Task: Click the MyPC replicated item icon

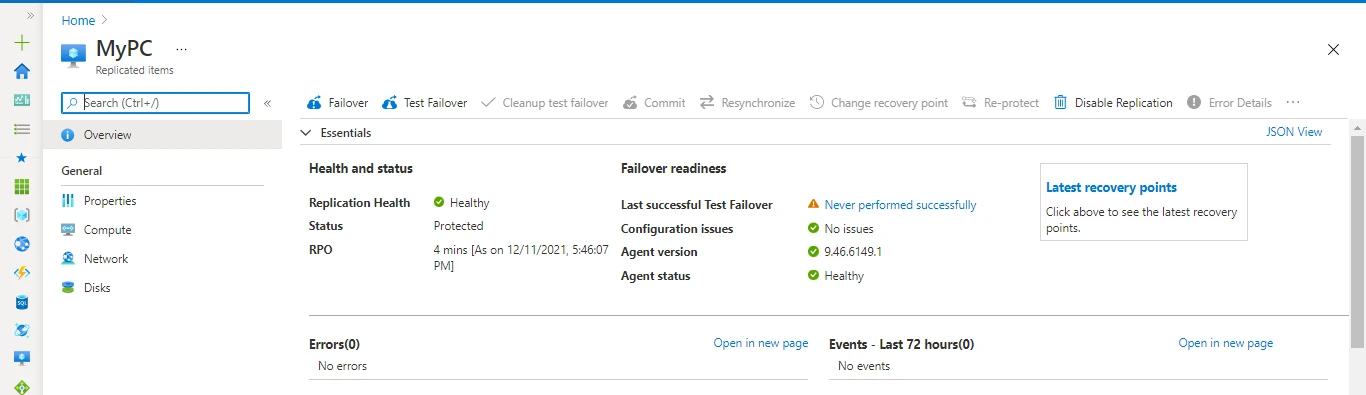Action: (73, 56)
